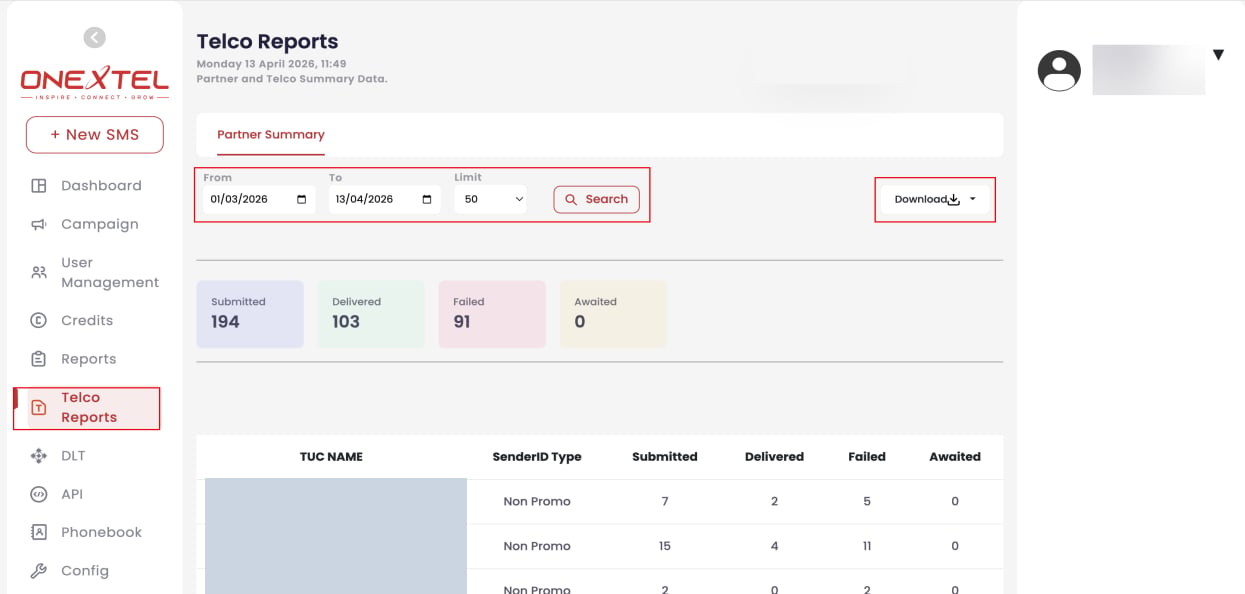The width and height of the screenshot is (1245, 594).
Task: Open the Reports clipboard icon
Action: pos(39,359)
